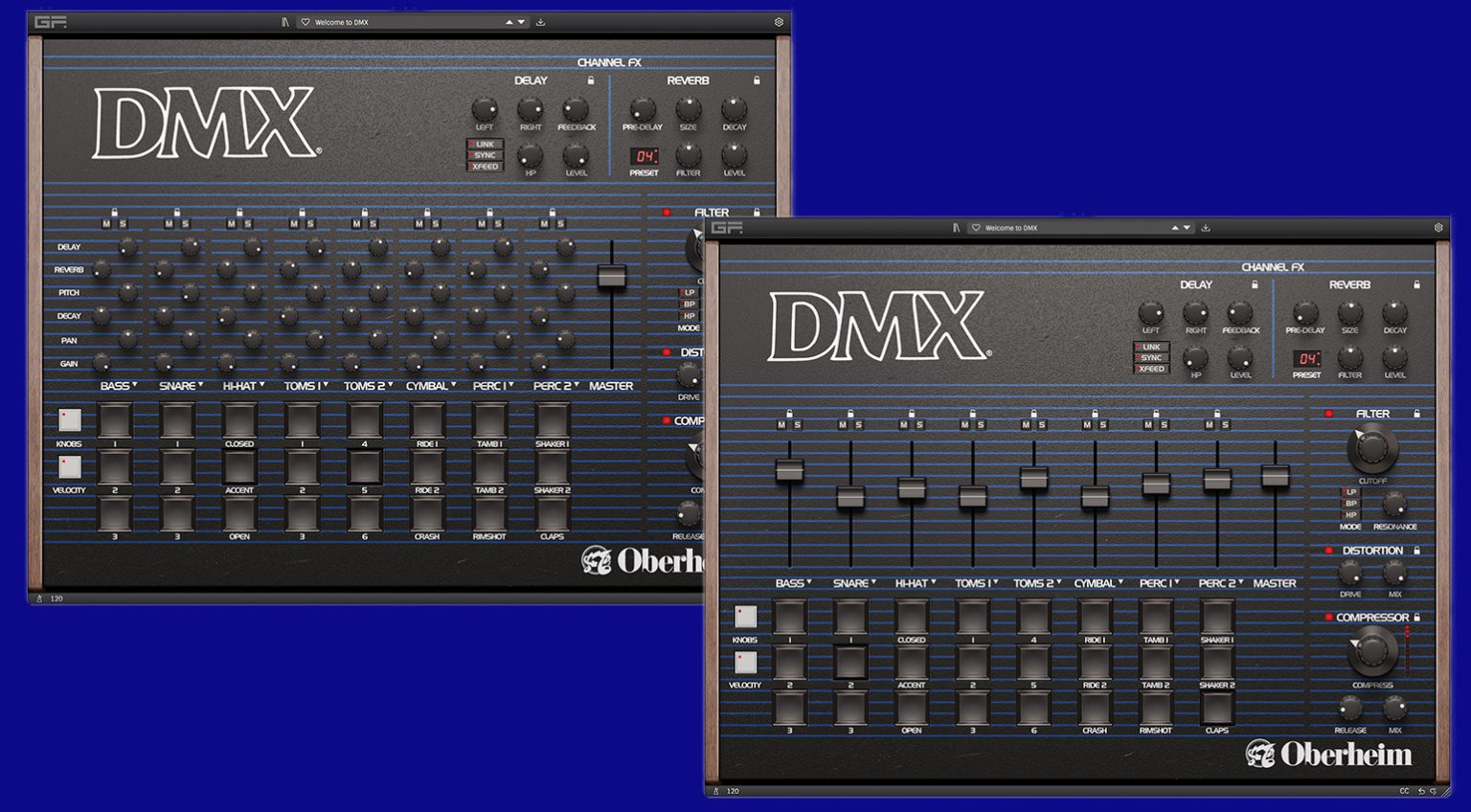Select next preset arrow in front window
The image size is (1471, 812).
tap(1187, 228)
